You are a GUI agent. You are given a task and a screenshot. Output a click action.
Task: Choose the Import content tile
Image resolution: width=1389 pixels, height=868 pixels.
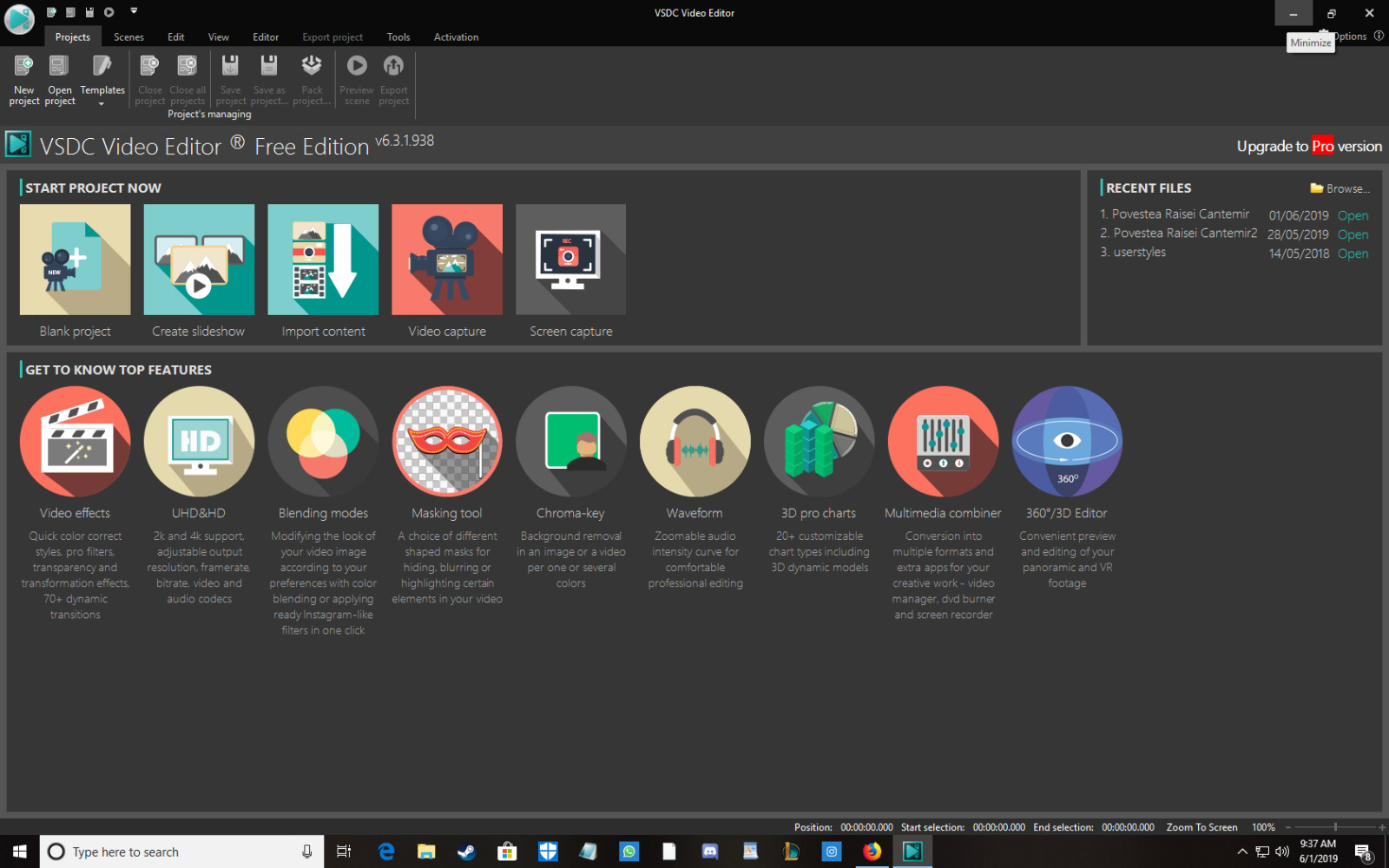tap(323, 260)
